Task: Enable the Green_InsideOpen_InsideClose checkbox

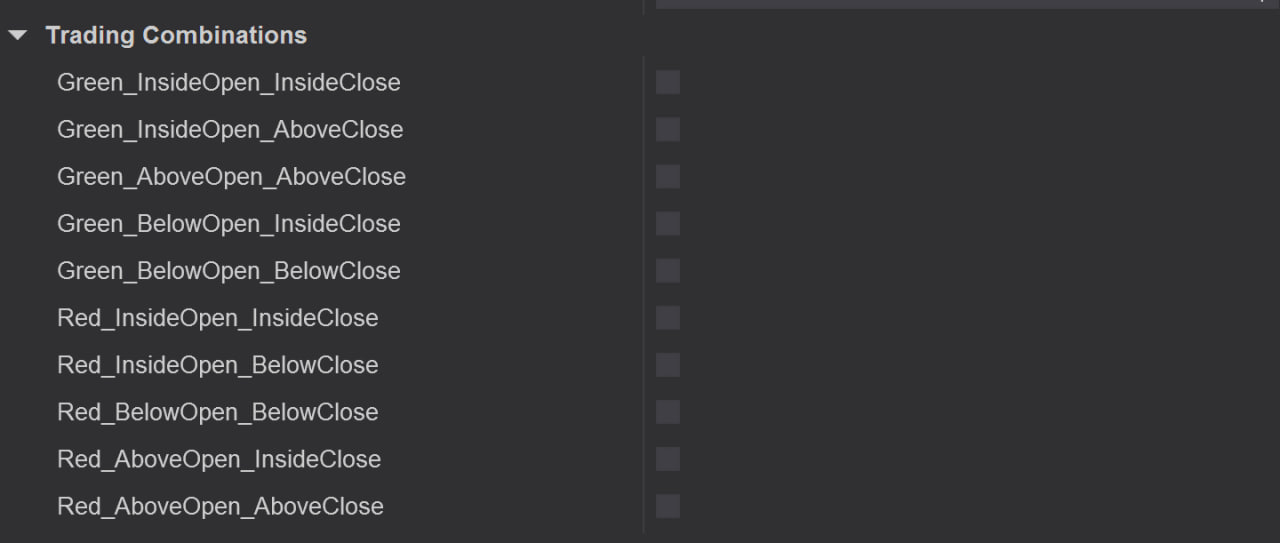Action: pos(668,82)
